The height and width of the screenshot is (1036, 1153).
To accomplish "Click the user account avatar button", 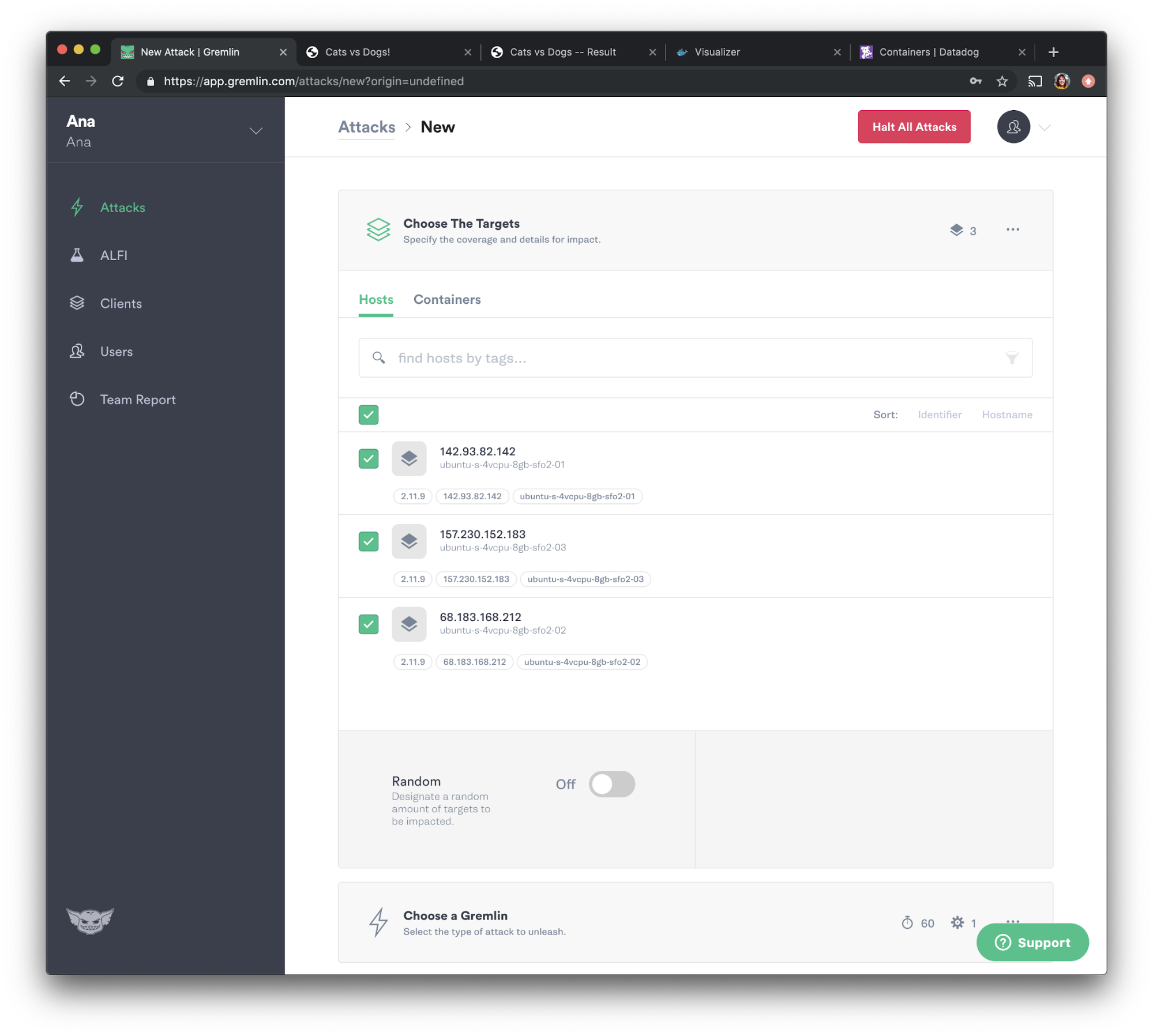I will click(x=1013, y=127).
